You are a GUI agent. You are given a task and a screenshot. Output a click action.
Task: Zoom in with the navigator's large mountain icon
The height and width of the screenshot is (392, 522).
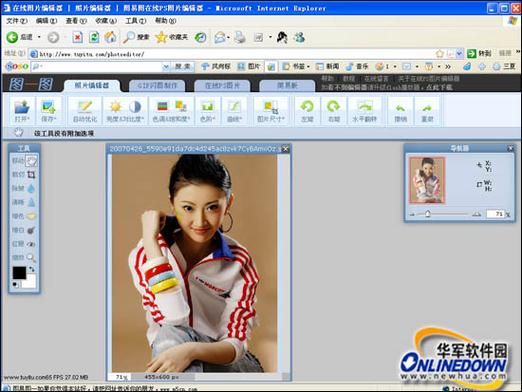tap(477, 214)
